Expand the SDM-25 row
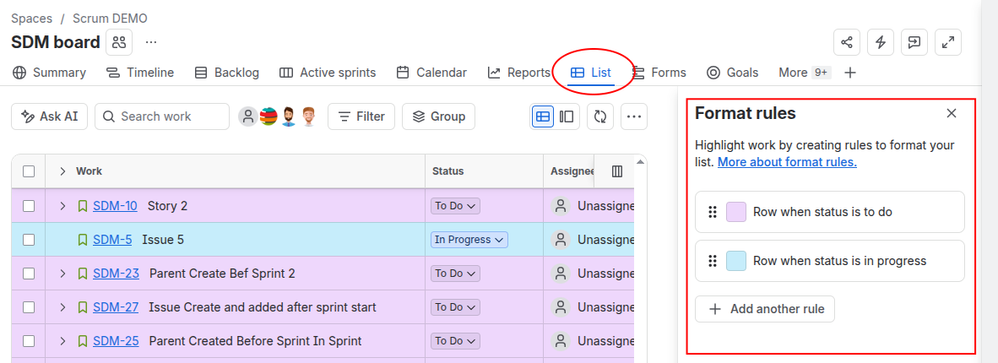This screenshot has width=998, height=363. [x=62, y=341]
